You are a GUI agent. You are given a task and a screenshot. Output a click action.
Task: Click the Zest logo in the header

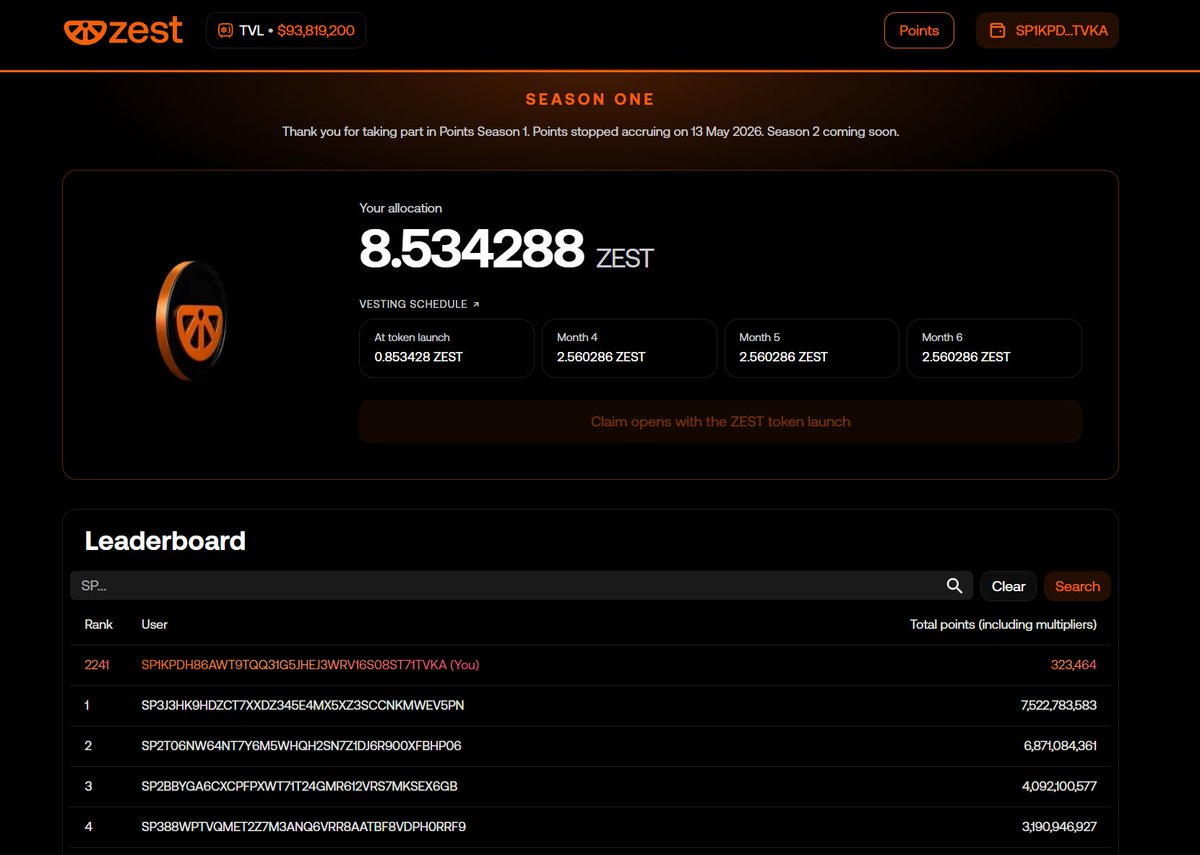pyautogui.click(x=124, y=30)
